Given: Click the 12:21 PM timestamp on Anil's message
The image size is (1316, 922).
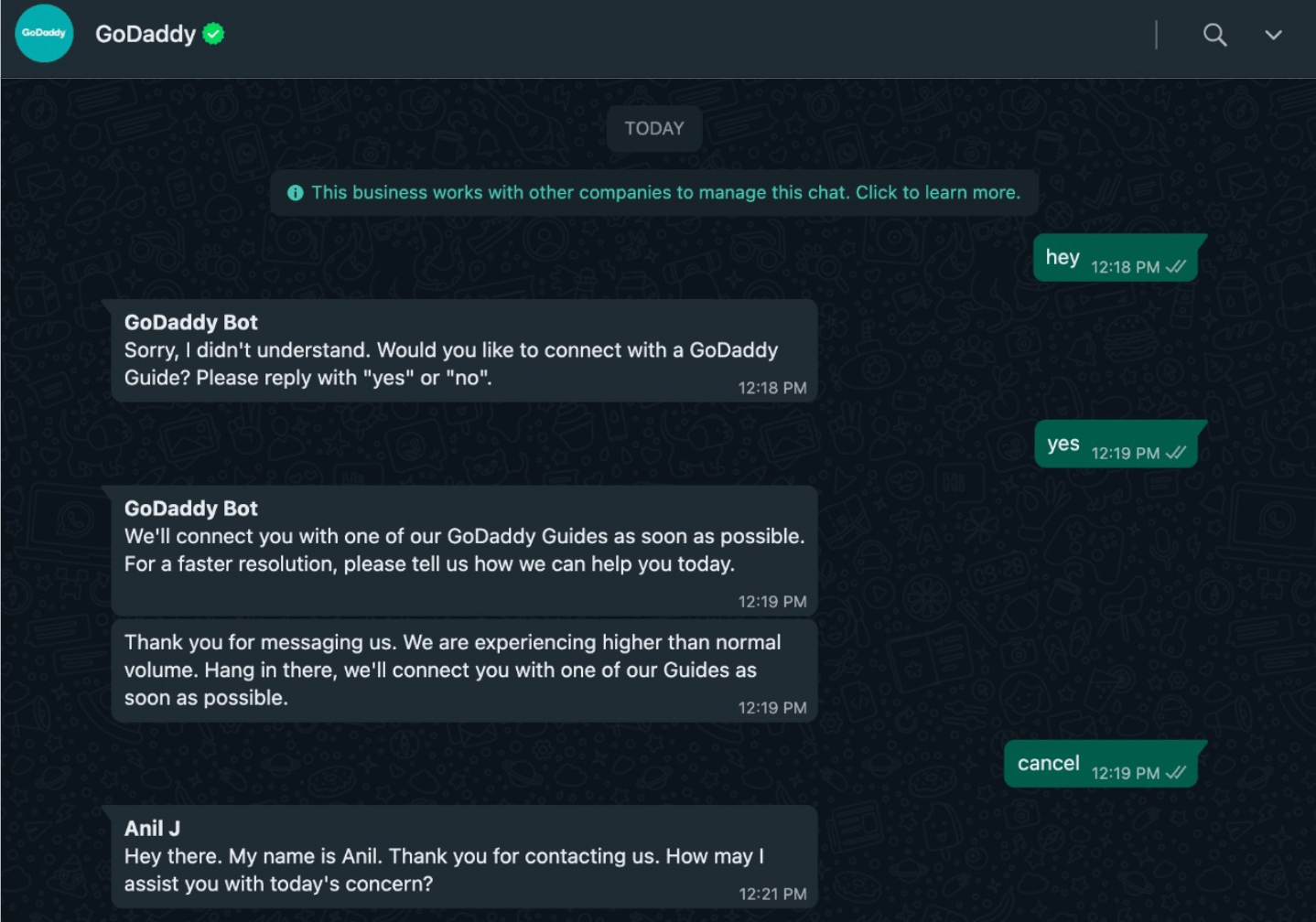Looking at the screenshot, I should [771, 894].
